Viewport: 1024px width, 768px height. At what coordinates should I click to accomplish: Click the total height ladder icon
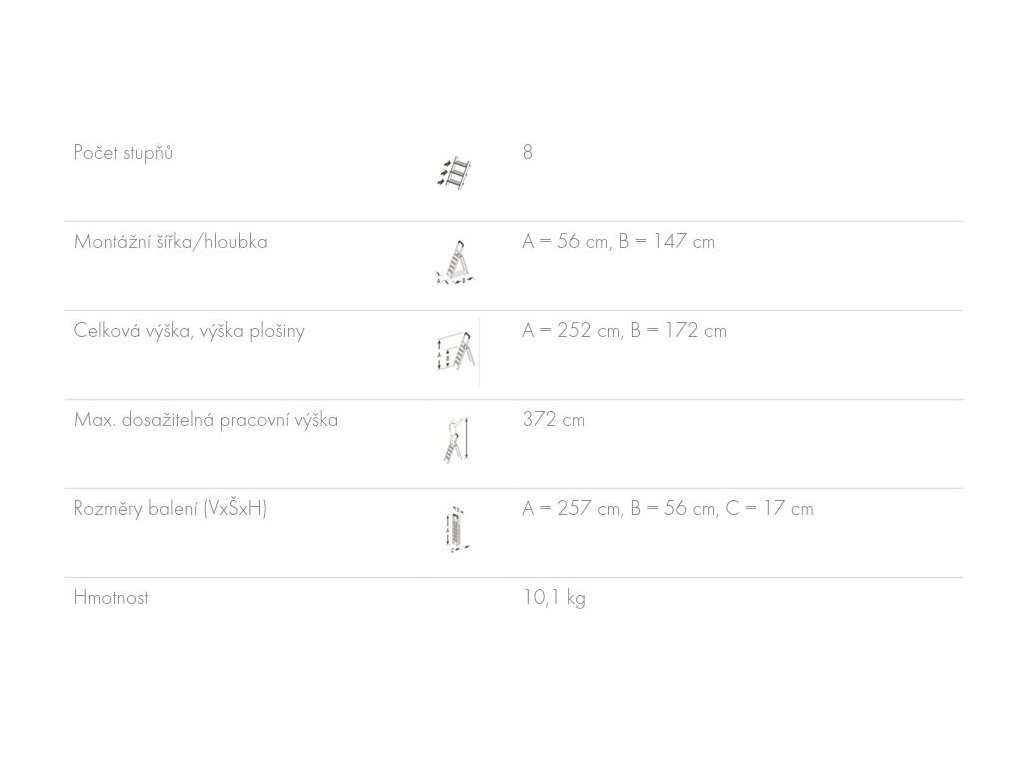tap(455, 351)
